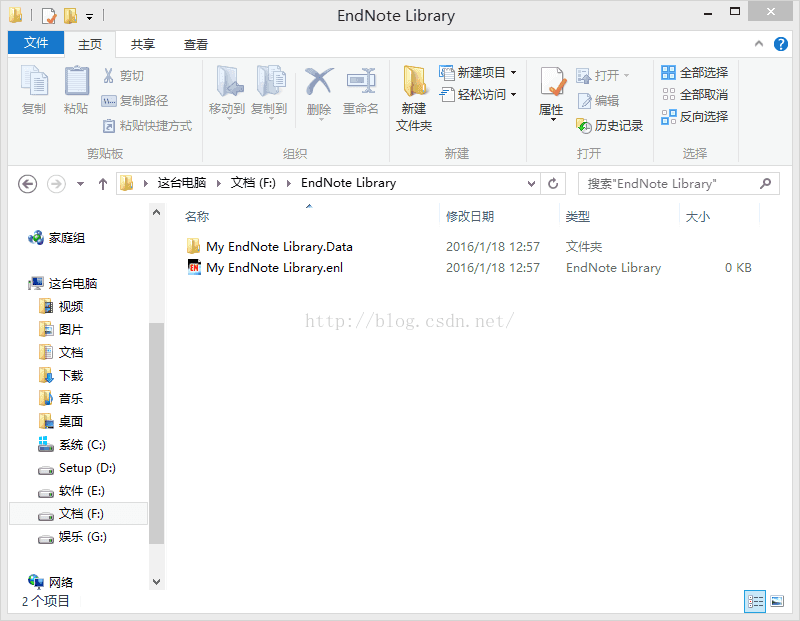Select Homegroup (家庭组) in sidebar

[57, 238]
